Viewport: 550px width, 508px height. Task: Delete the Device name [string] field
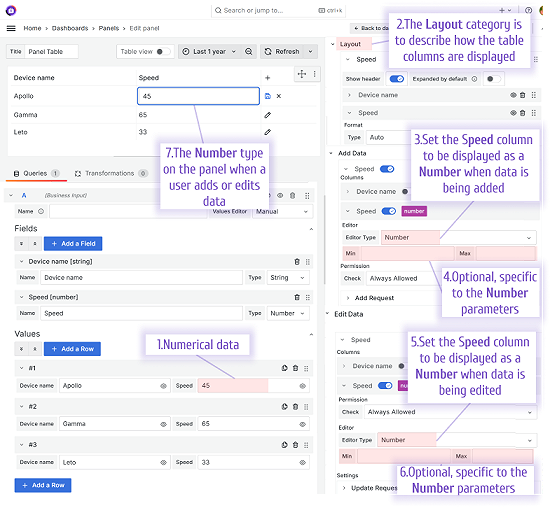point(297,262)
